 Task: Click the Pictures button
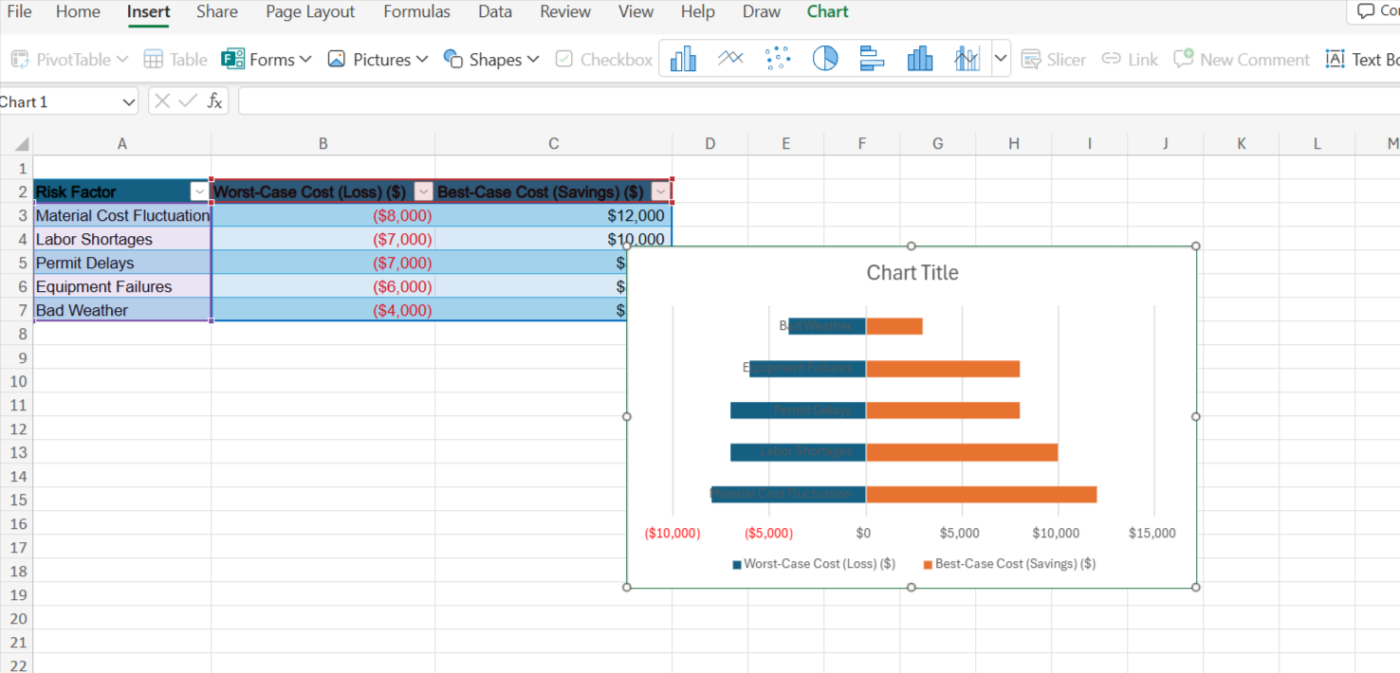pyautogui.click(x=377, y=59)
